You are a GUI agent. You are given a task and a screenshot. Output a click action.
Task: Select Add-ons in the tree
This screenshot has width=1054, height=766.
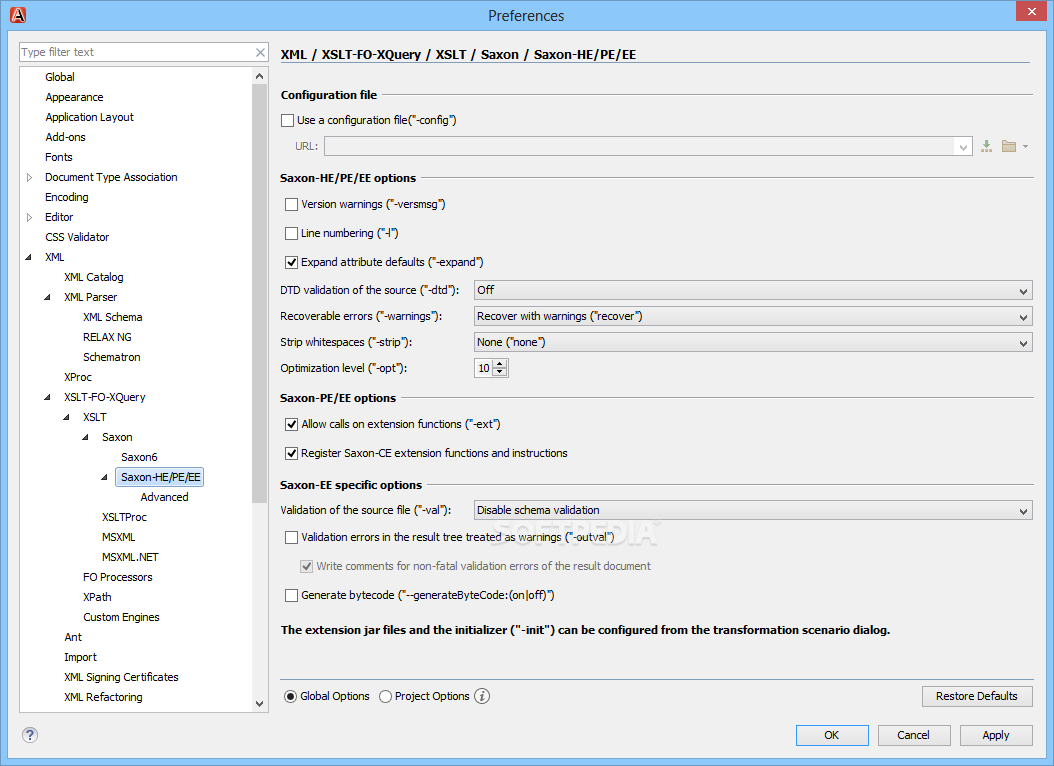65,137
